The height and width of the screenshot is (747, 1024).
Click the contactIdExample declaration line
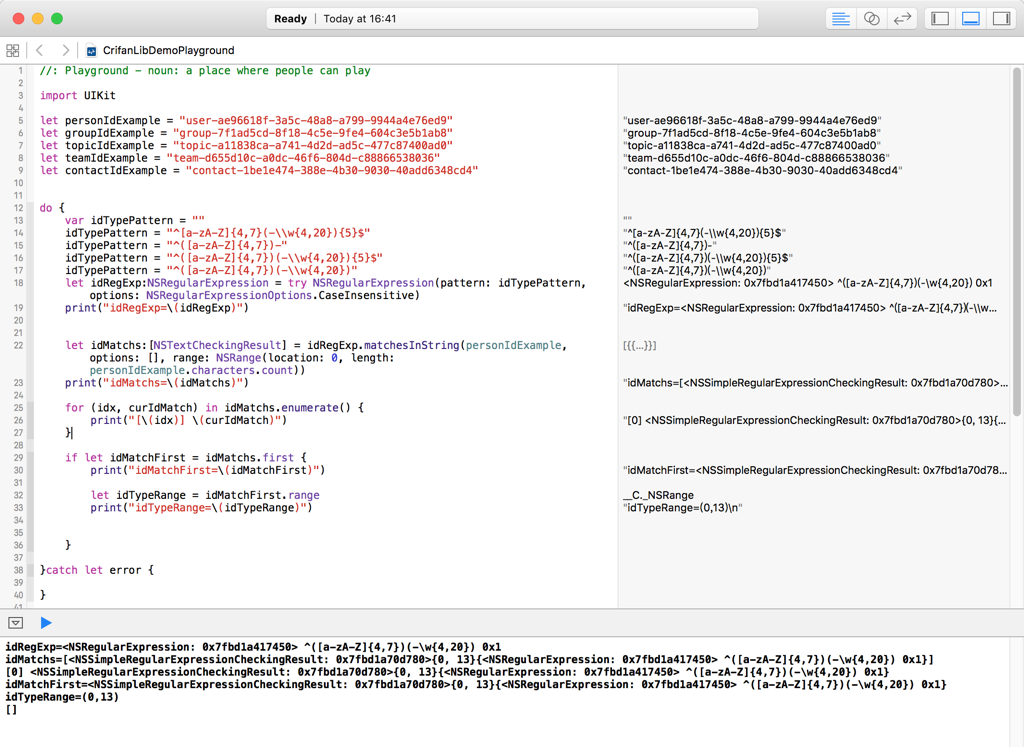pyautogui.click(x=259, y=170)
